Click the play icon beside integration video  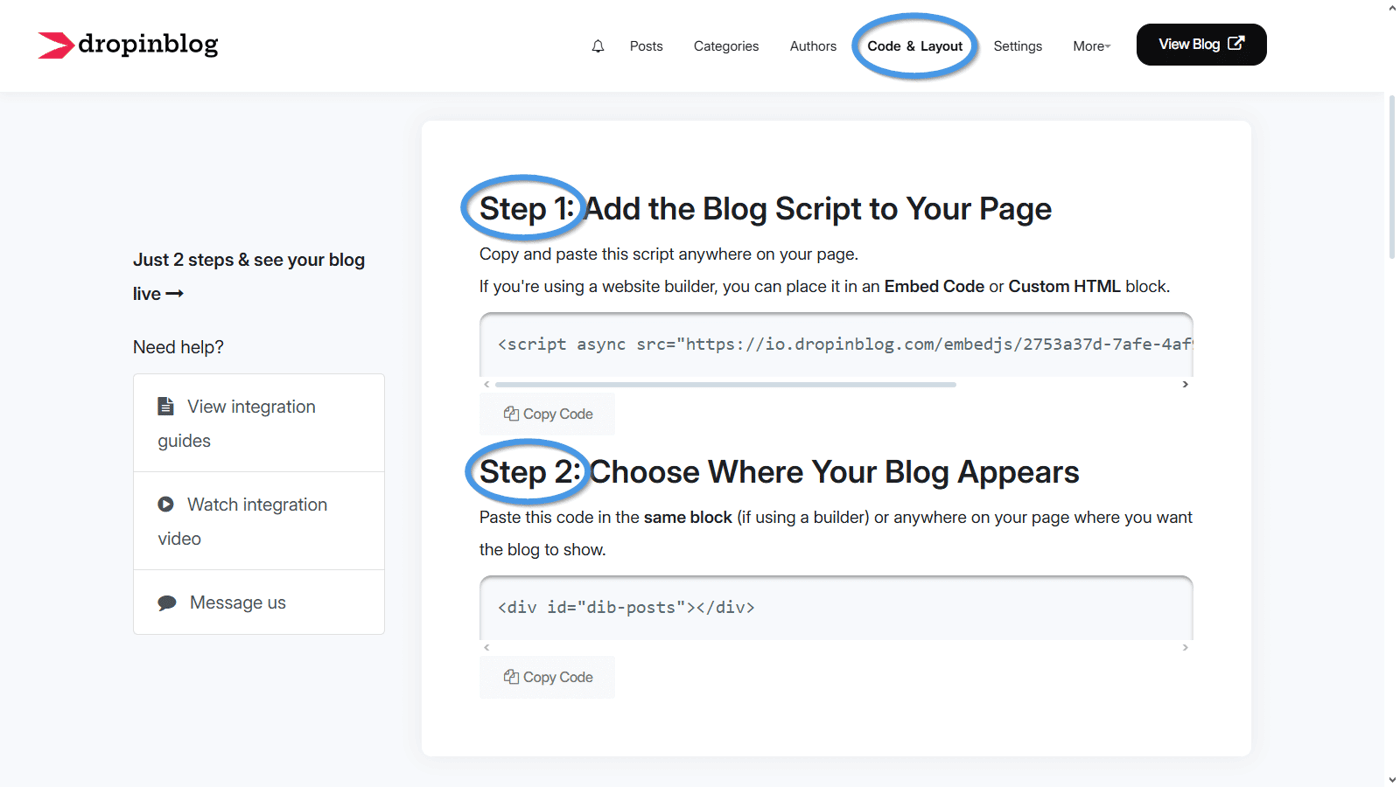click(x=166, y=505)
